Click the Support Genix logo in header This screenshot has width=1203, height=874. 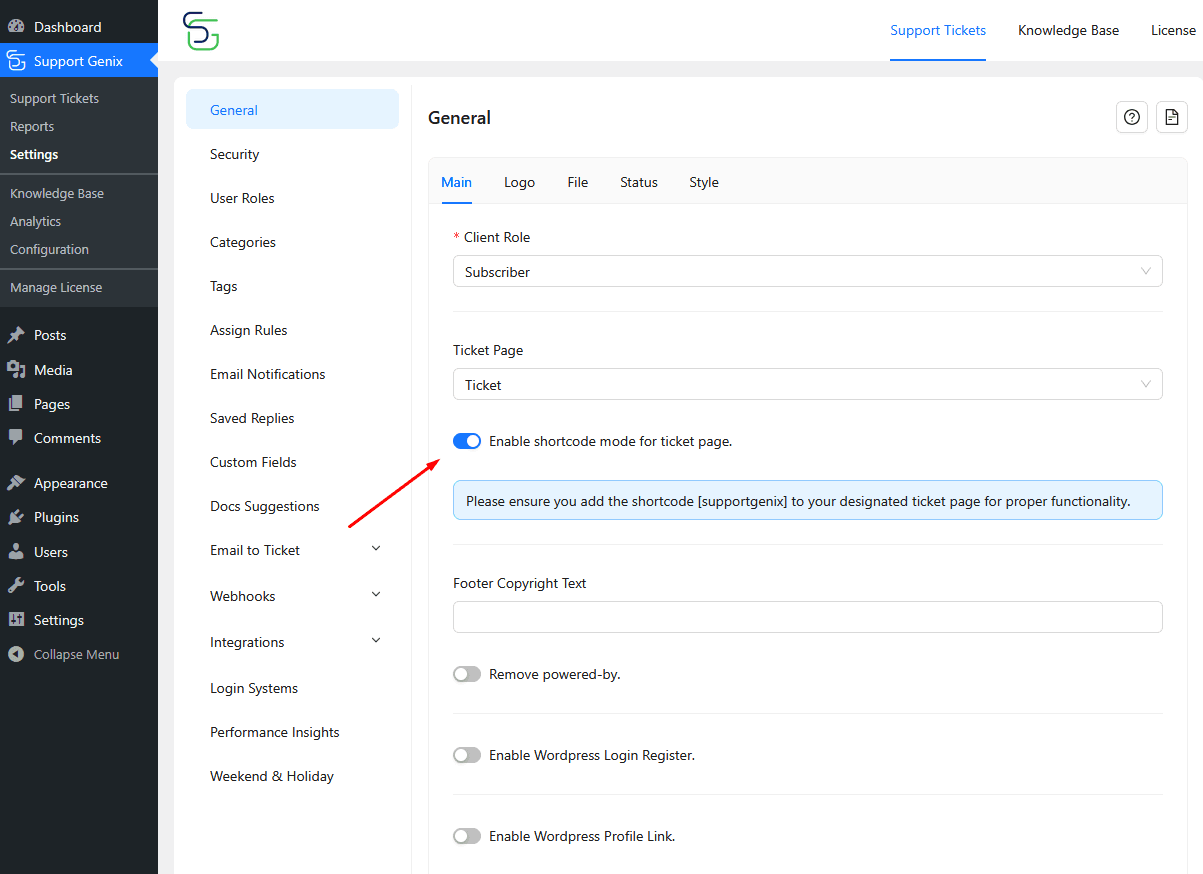point(201,31)
